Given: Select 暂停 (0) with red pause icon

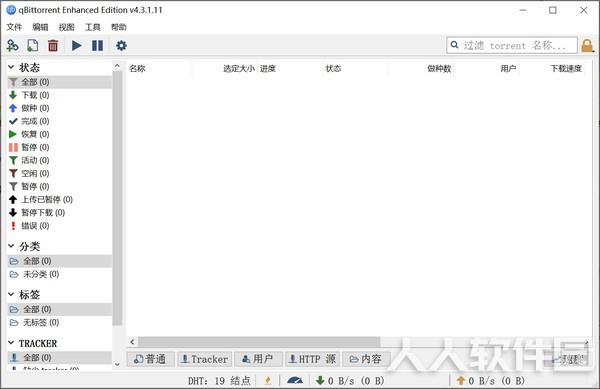Looking at the screenshot, I should tap(59, 147).
